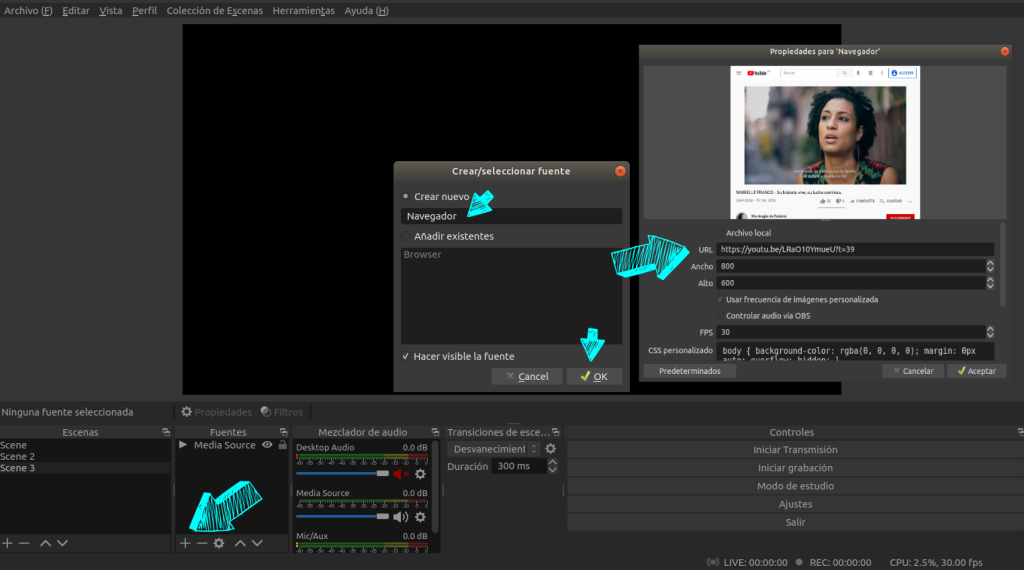The image size is (1024, 570).
Task: Enable Controlar audio vía OBS checkbox
Action: [x=720, y=315]
